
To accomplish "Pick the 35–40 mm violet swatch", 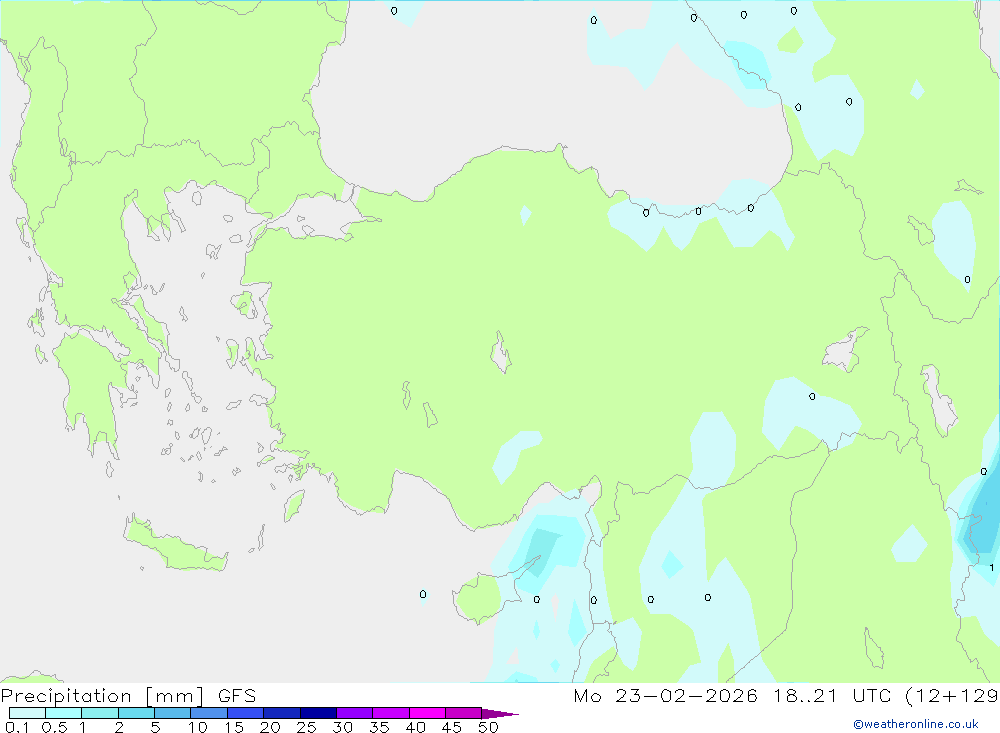I will [391, 713].
